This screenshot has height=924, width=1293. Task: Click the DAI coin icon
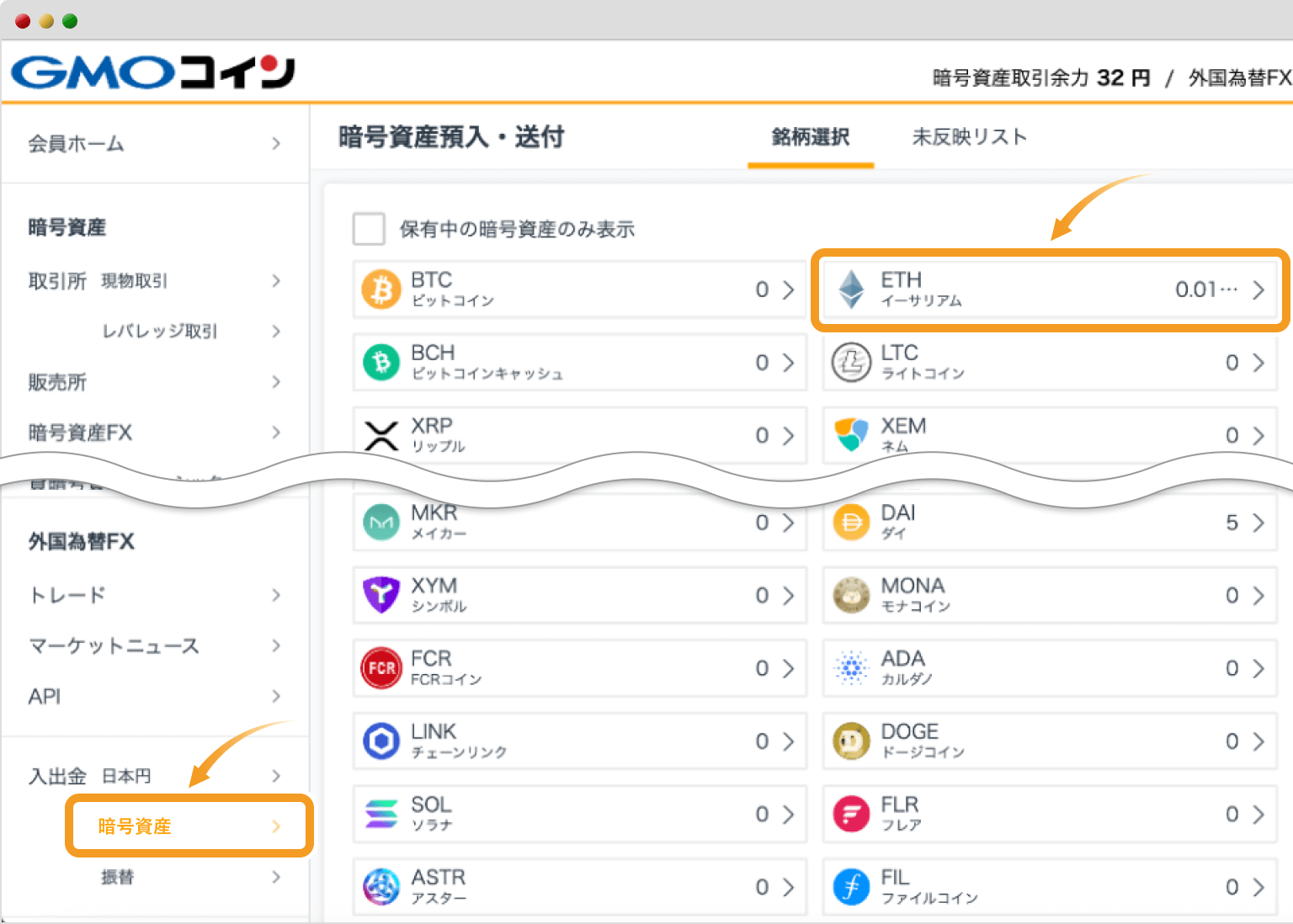(851, 523)
